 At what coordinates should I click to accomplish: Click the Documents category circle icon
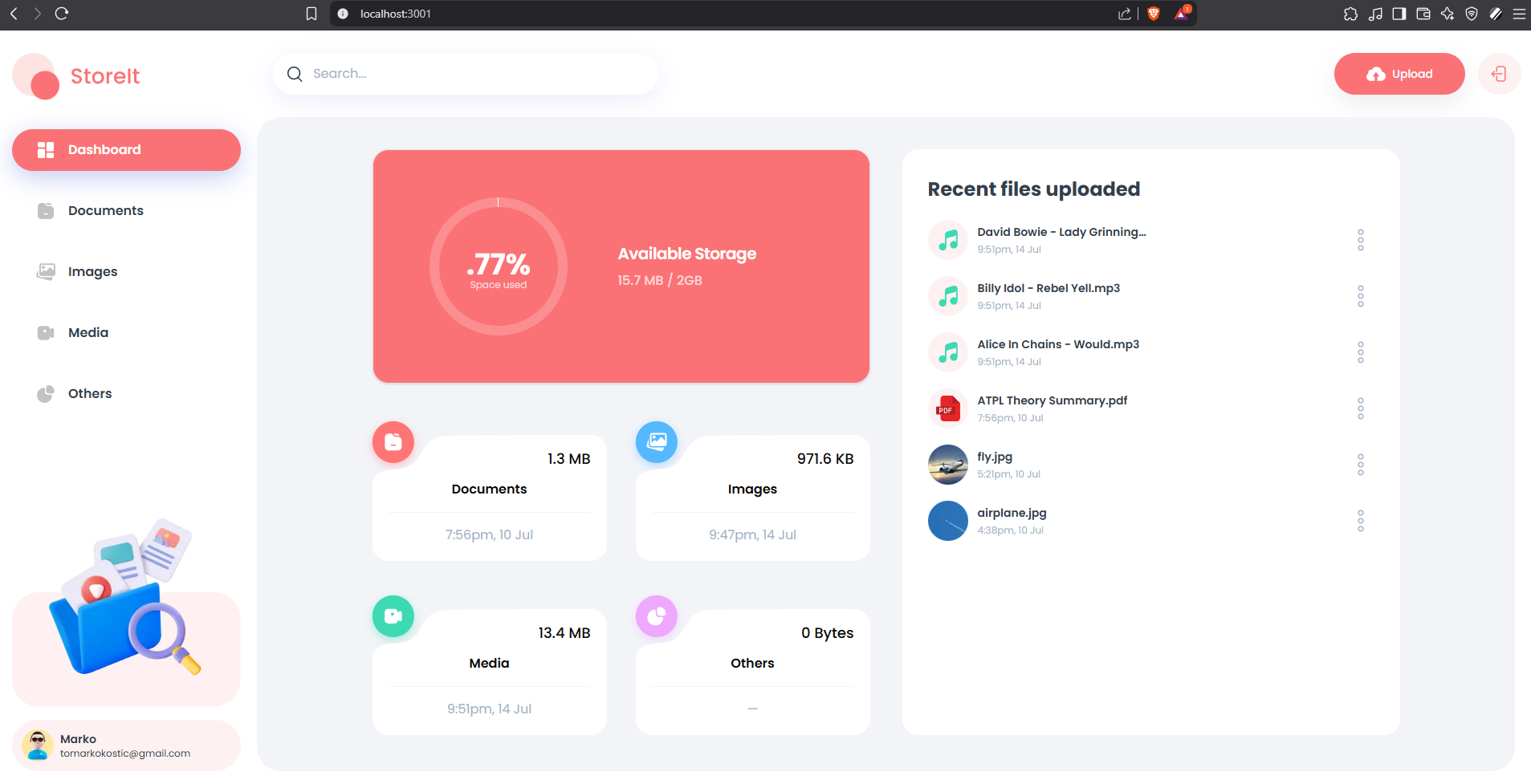tap(393, 442)
